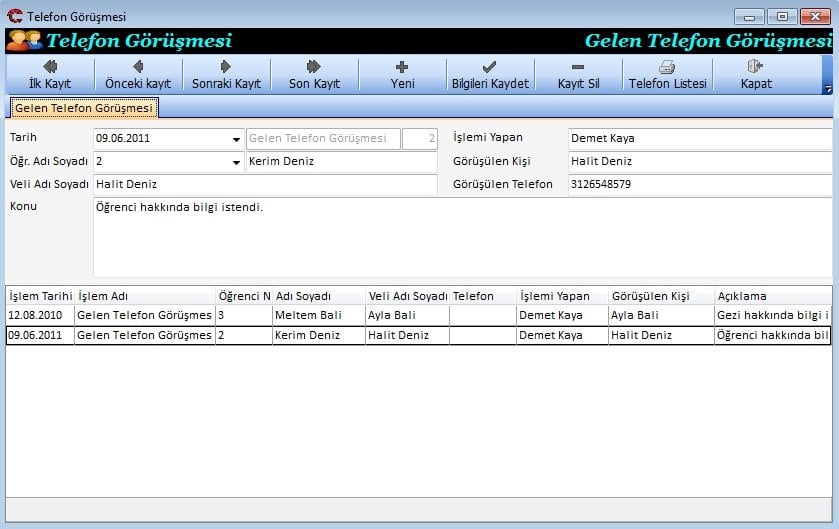Close the form with Kapat

tap(755, 75)
